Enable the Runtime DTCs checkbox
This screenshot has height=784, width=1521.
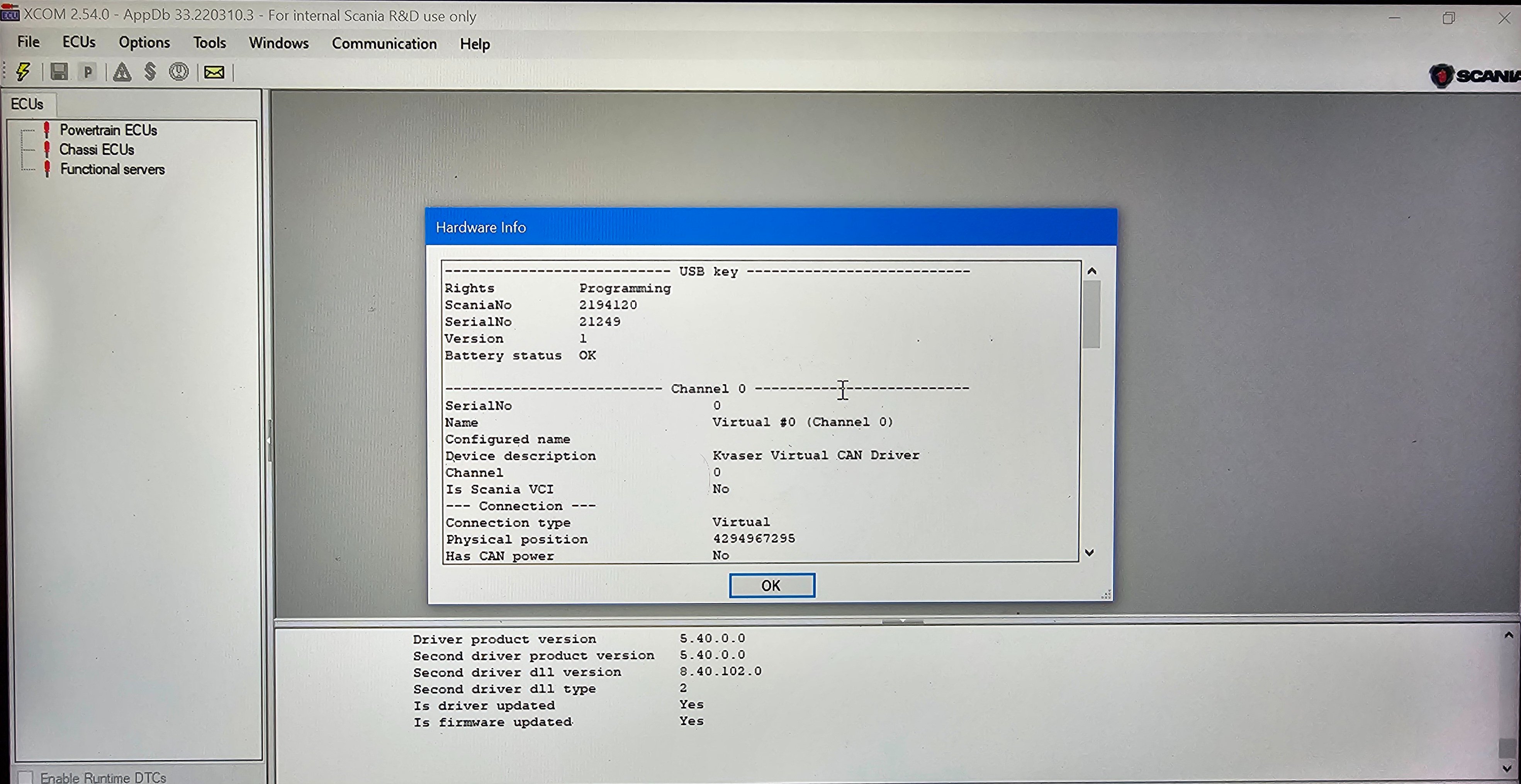pyautogui.click(x=25, y=777)
